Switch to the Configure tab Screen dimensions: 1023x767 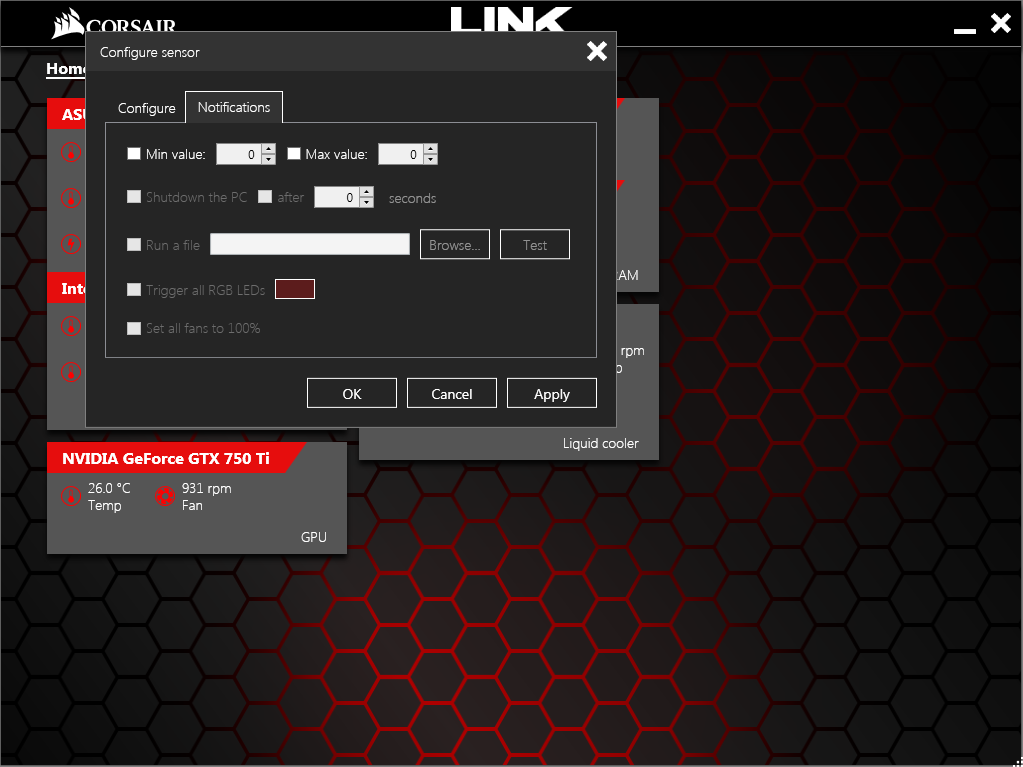(146, 108)
